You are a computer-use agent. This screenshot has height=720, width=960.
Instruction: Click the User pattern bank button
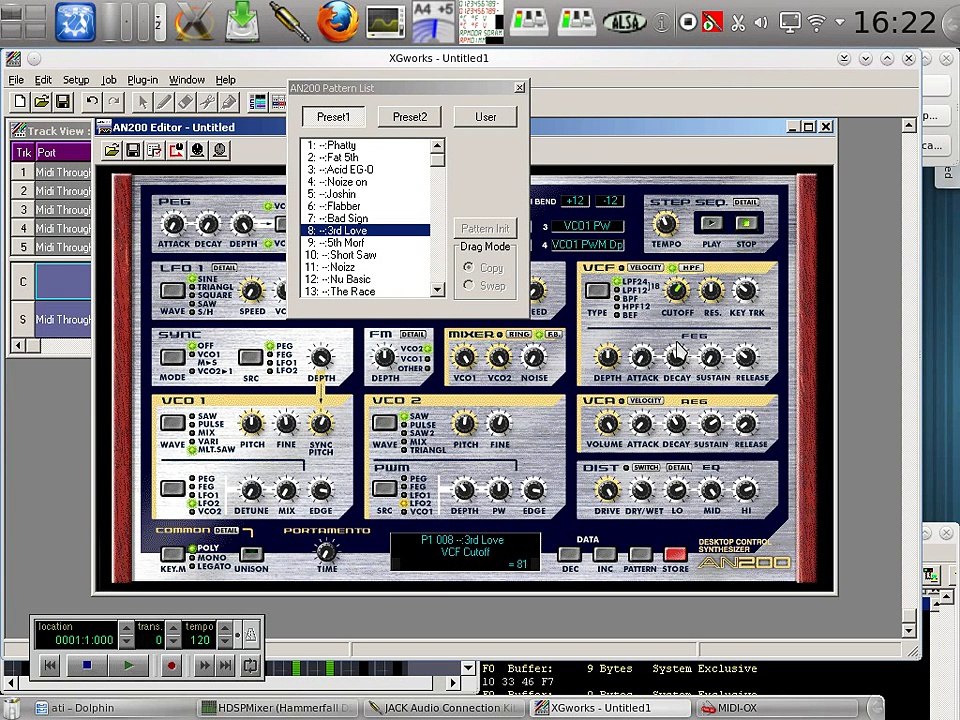tap(486, 117)
